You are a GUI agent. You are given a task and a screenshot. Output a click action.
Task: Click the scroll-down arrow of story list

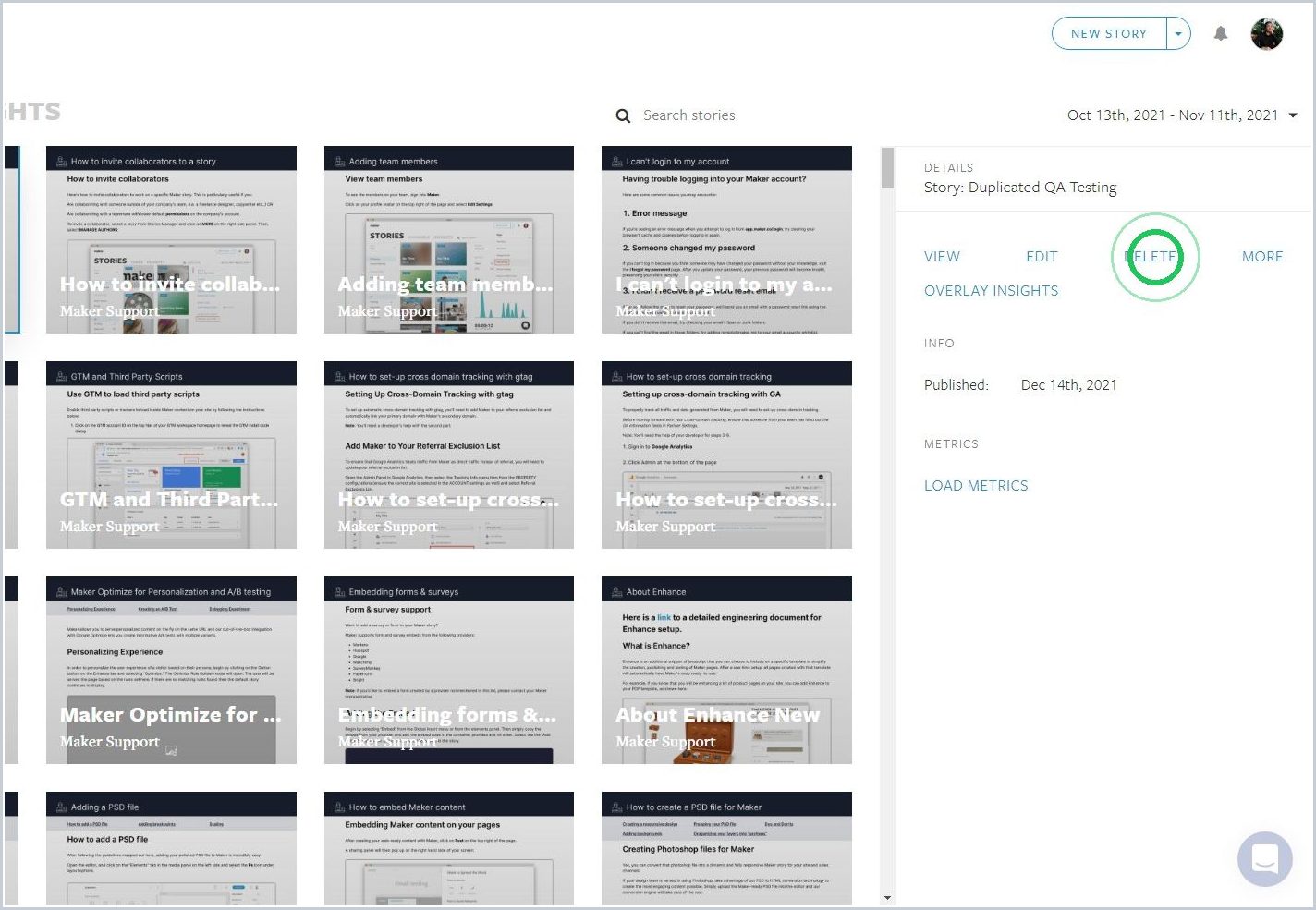(x=887, y=898)
